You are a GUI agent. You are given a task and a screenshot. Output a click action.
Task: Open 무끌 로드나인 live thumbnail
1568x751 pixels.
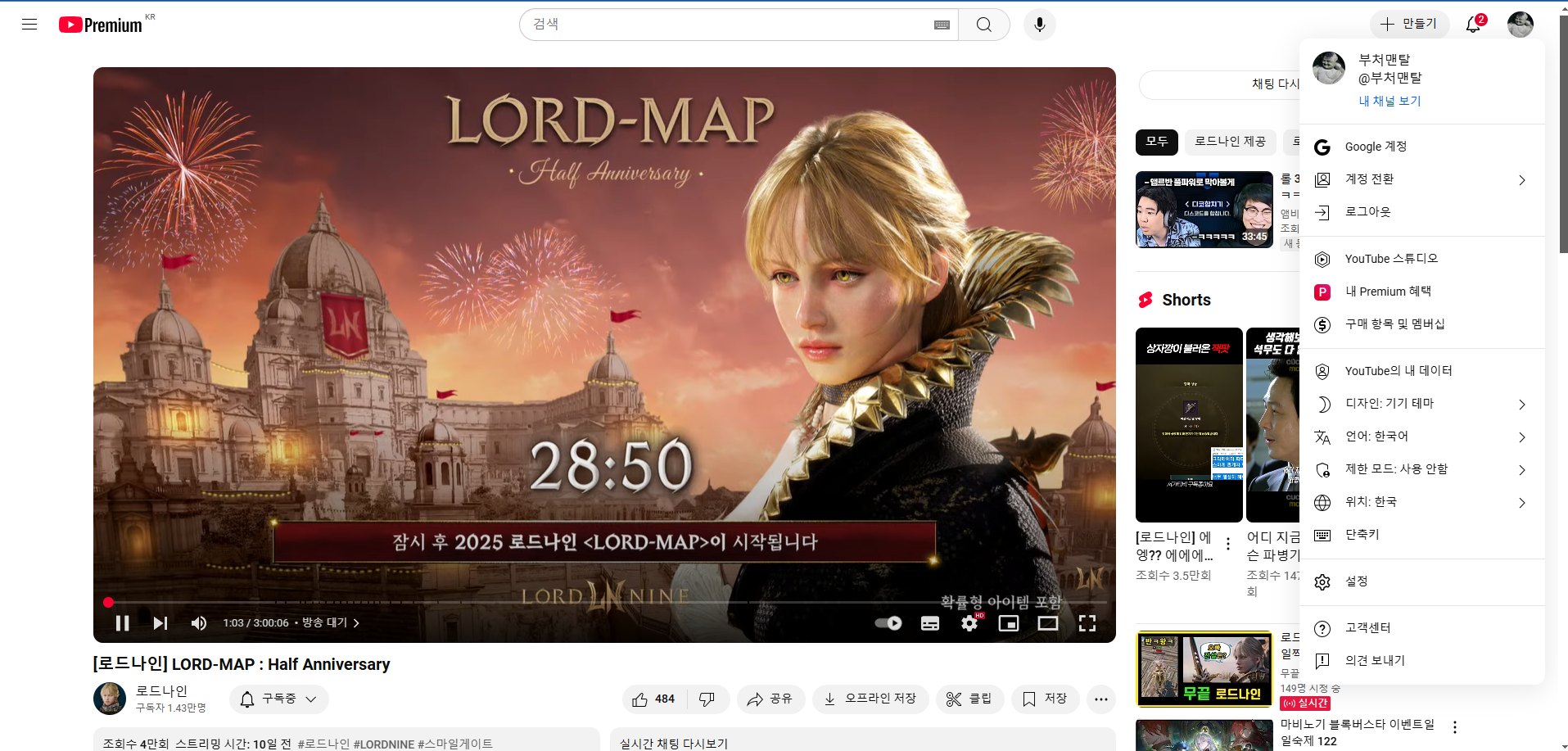click(1204, 669)
